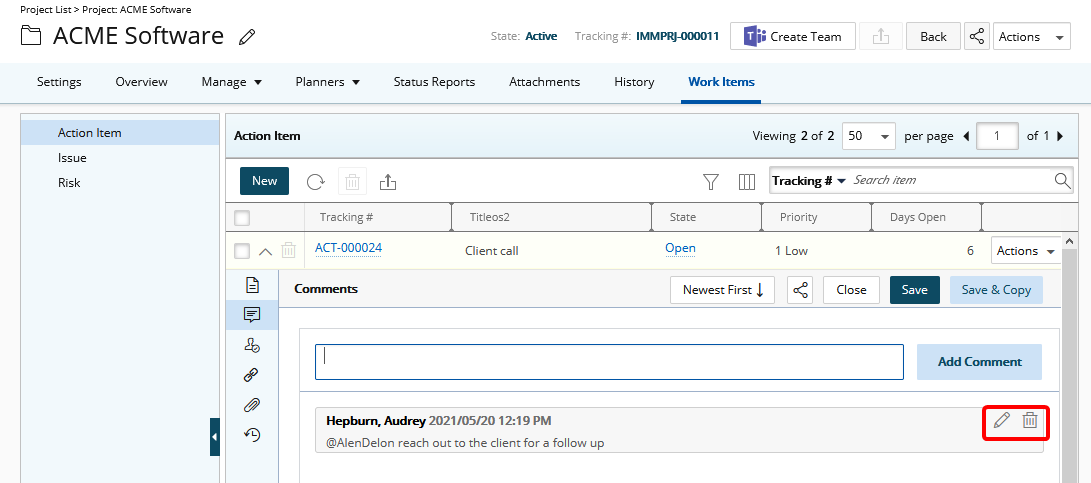Open the Planners menu tab
1091x483 pixels.
click(x=327, y=82)
